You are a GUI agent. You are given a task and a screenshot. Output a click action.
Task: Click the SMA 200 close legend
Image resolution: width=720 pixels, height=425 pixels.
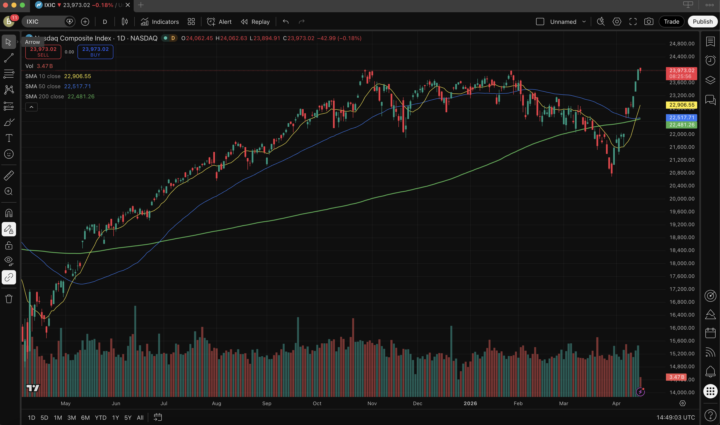coord(60,96)
